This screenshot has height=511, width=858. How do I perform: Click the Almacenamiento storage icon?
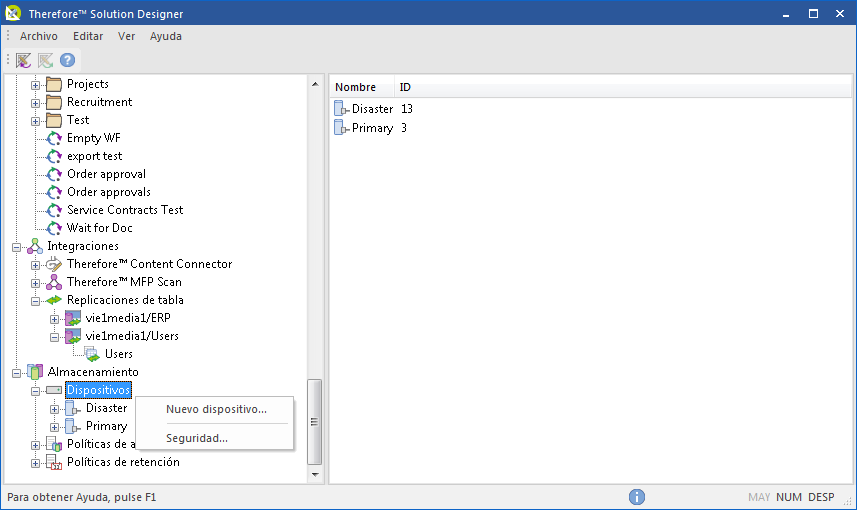35,373
